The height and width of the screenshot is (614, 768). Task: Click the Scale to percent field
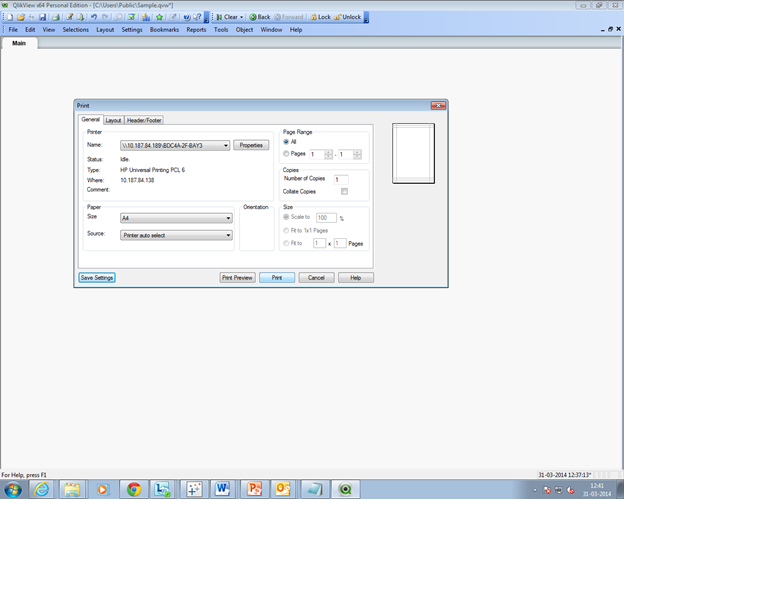326,218
